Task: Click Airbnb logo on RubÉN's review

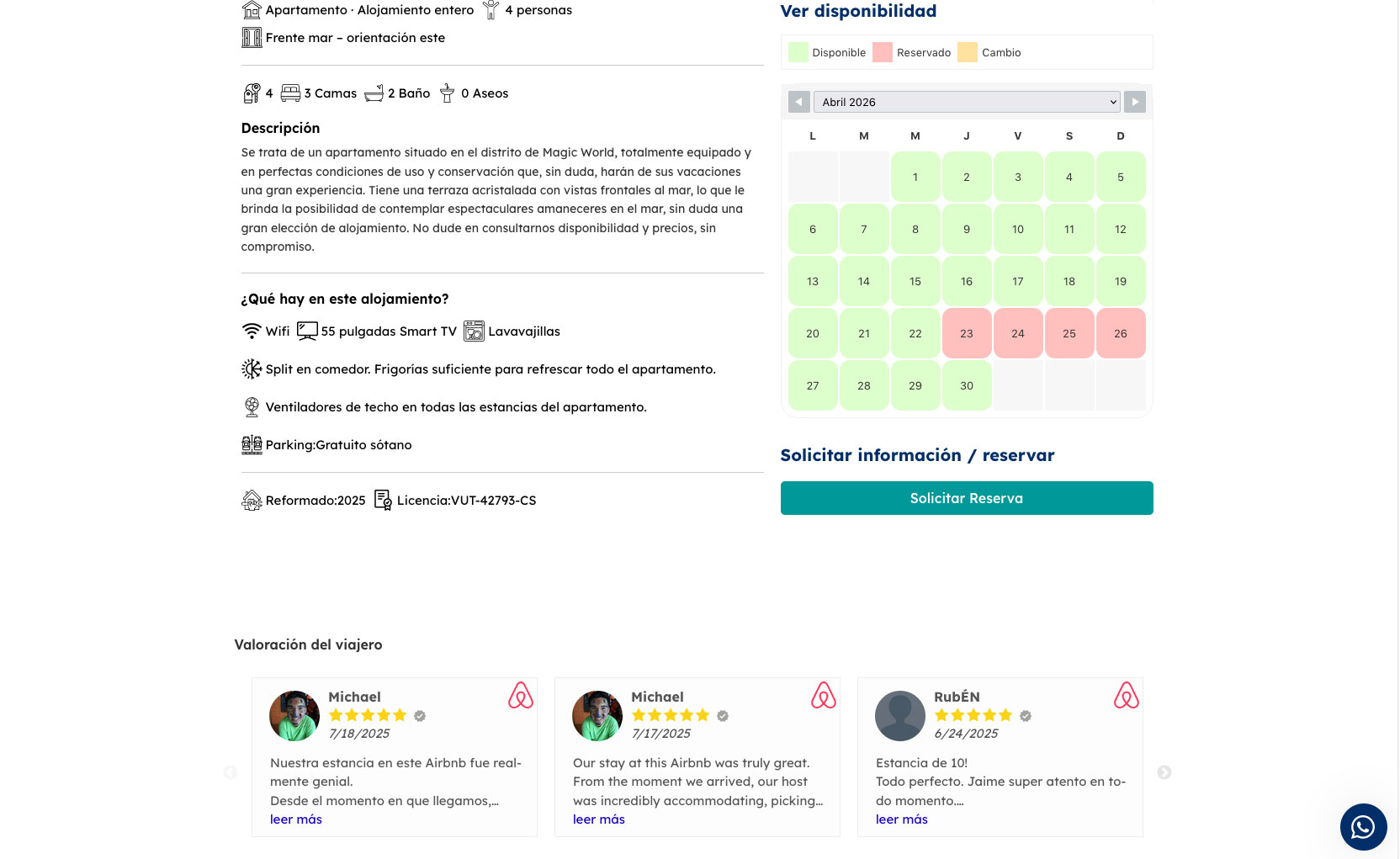Action: [1126, 696]
